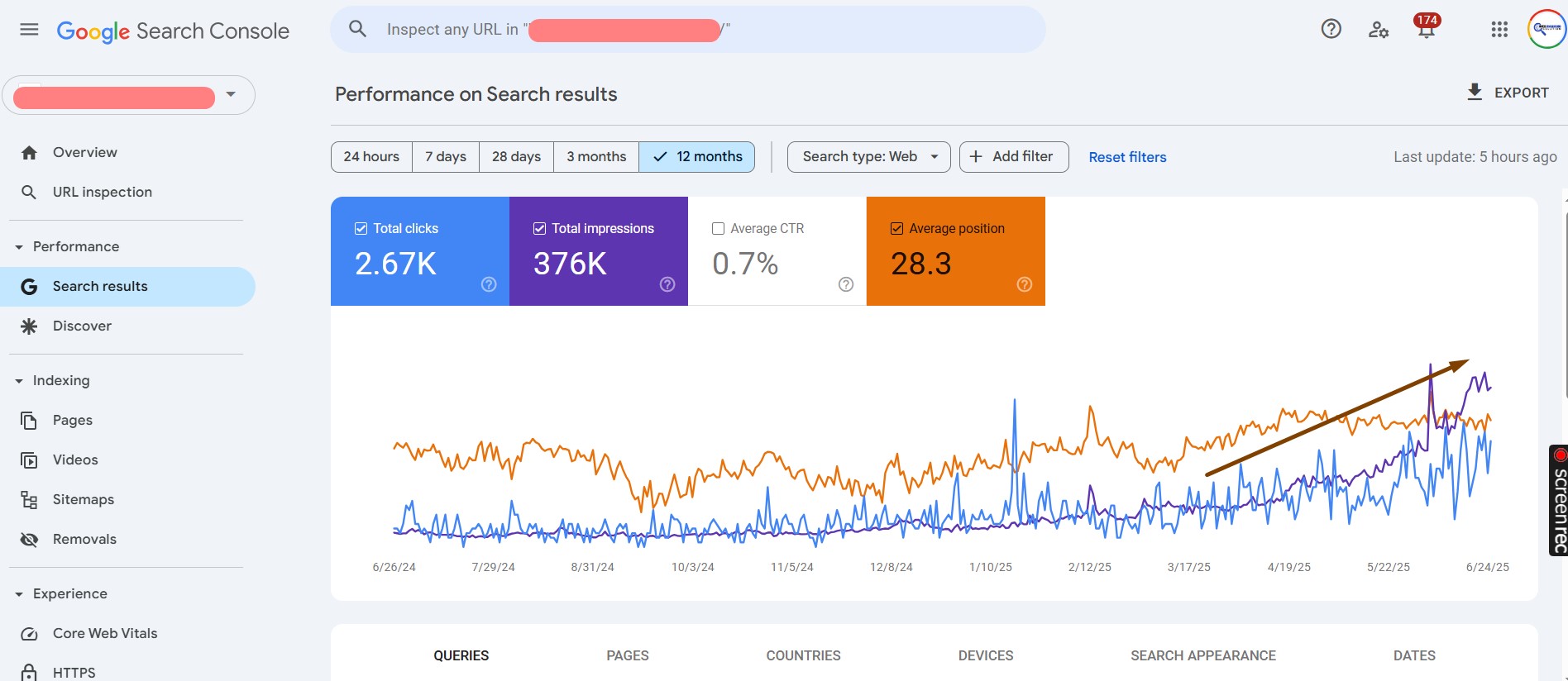1568x681 pixels.
Task: Click the Average position help icon
Action: (1025, 284)
